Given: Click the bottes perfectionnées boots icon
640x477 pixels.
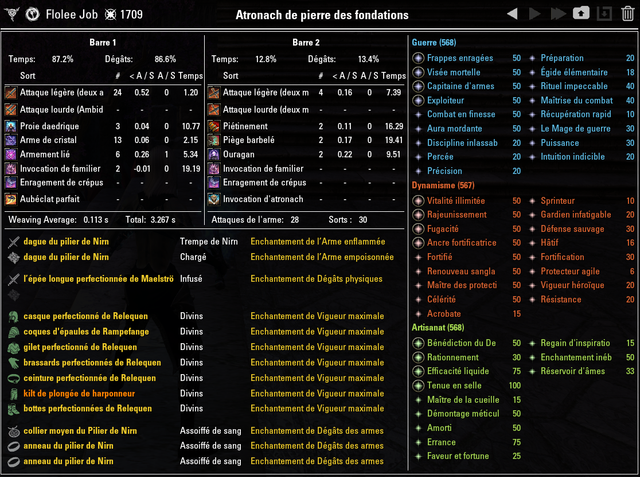Looking at the screenshot, I should coord(13,409).
